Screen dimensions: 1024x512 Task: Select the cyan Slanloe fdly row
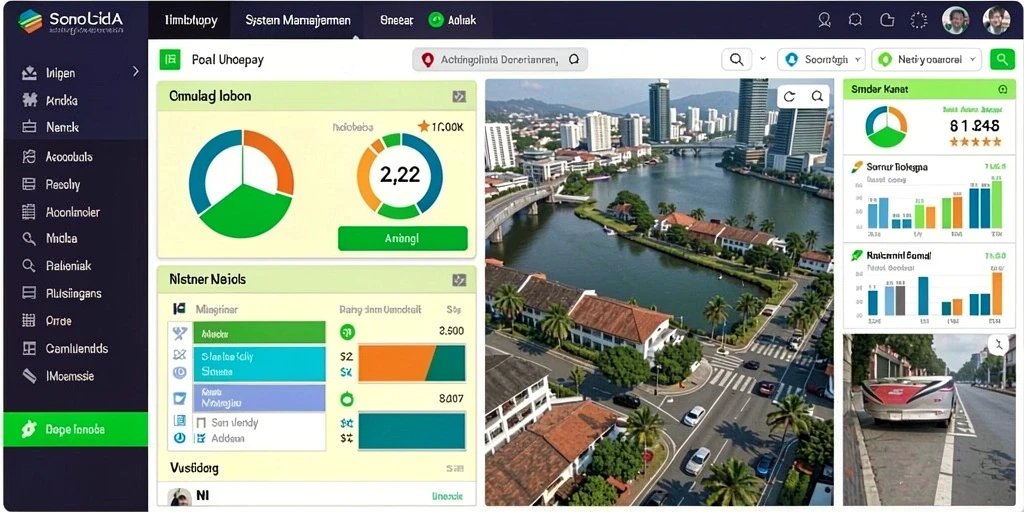click(x=259, y=364)
